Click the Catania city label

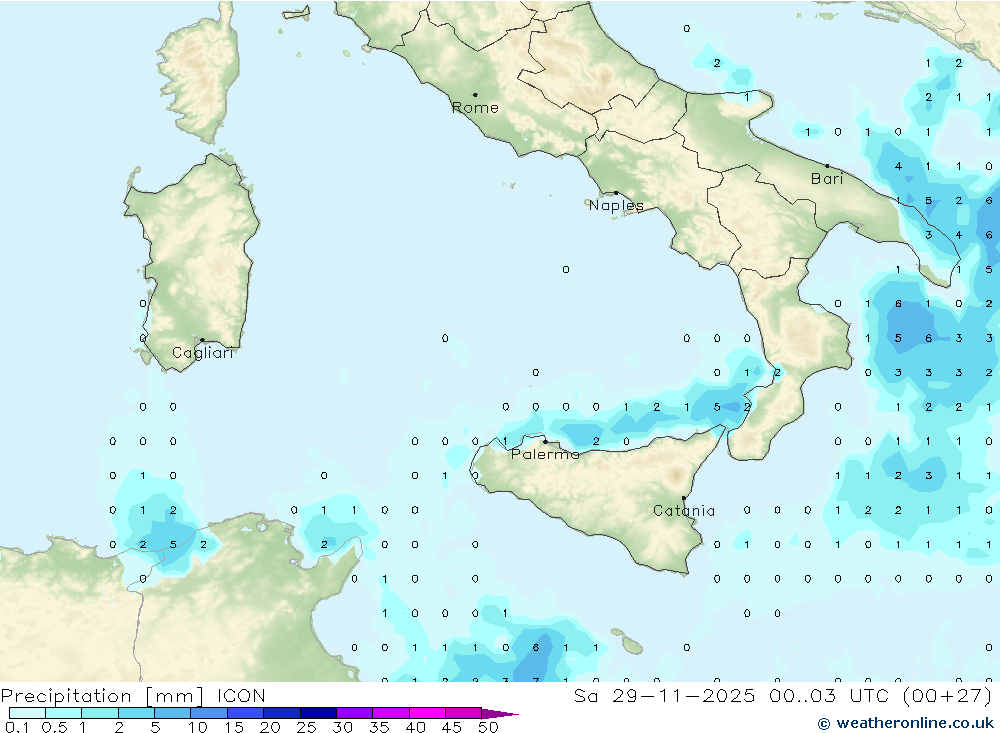(x=684, y=510)
